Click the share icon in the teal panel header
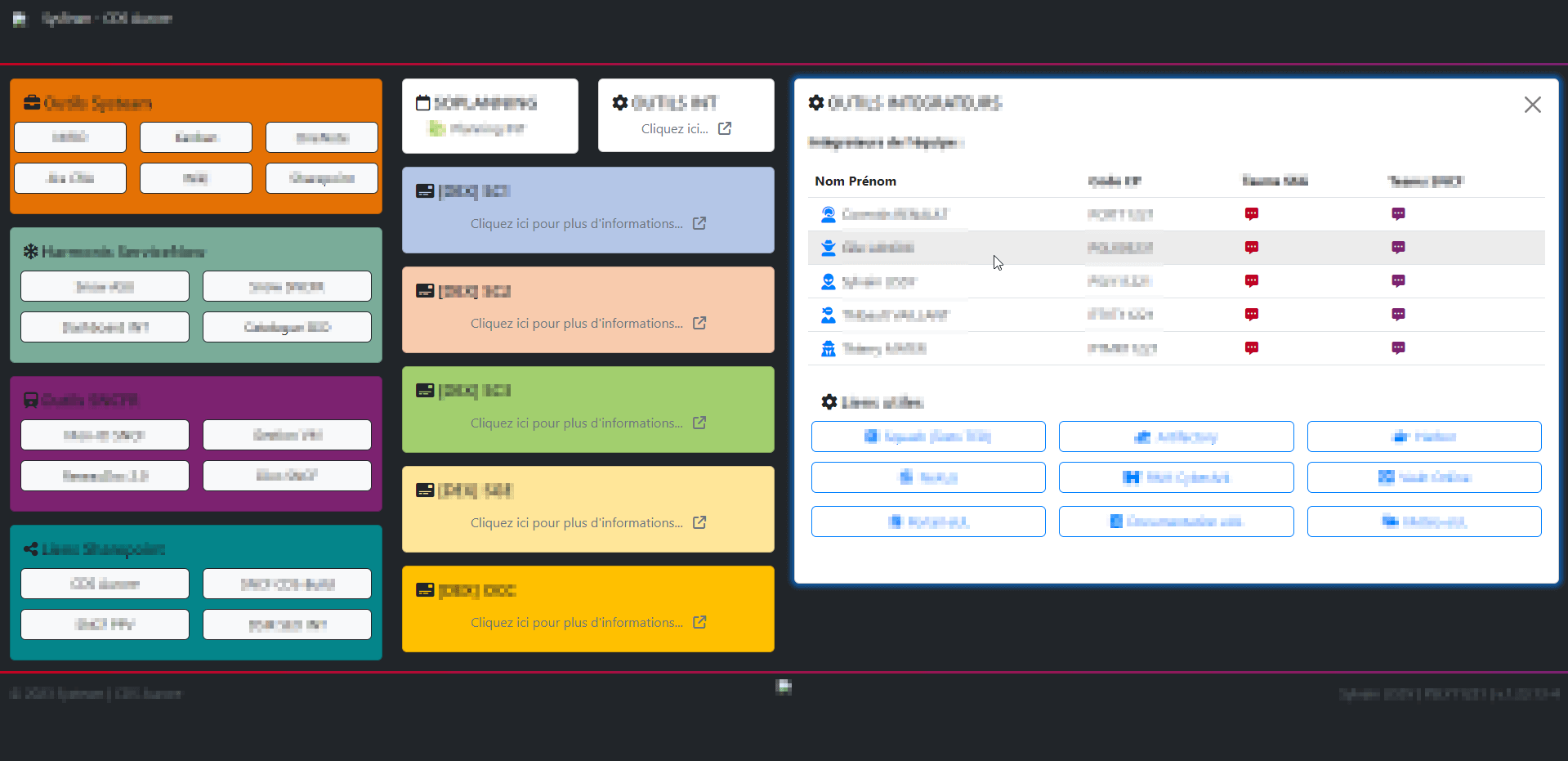 30,549
